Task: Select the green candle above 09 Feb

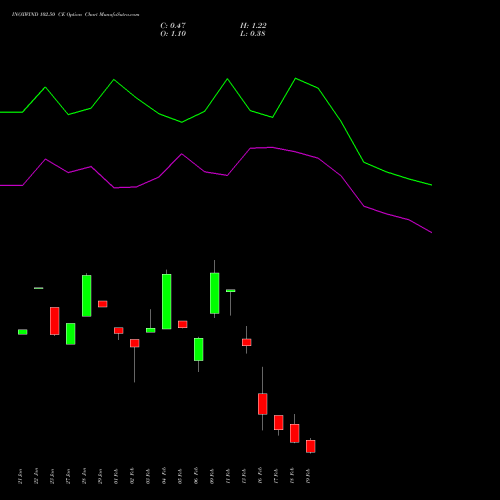Action: [x=215, y=293]
